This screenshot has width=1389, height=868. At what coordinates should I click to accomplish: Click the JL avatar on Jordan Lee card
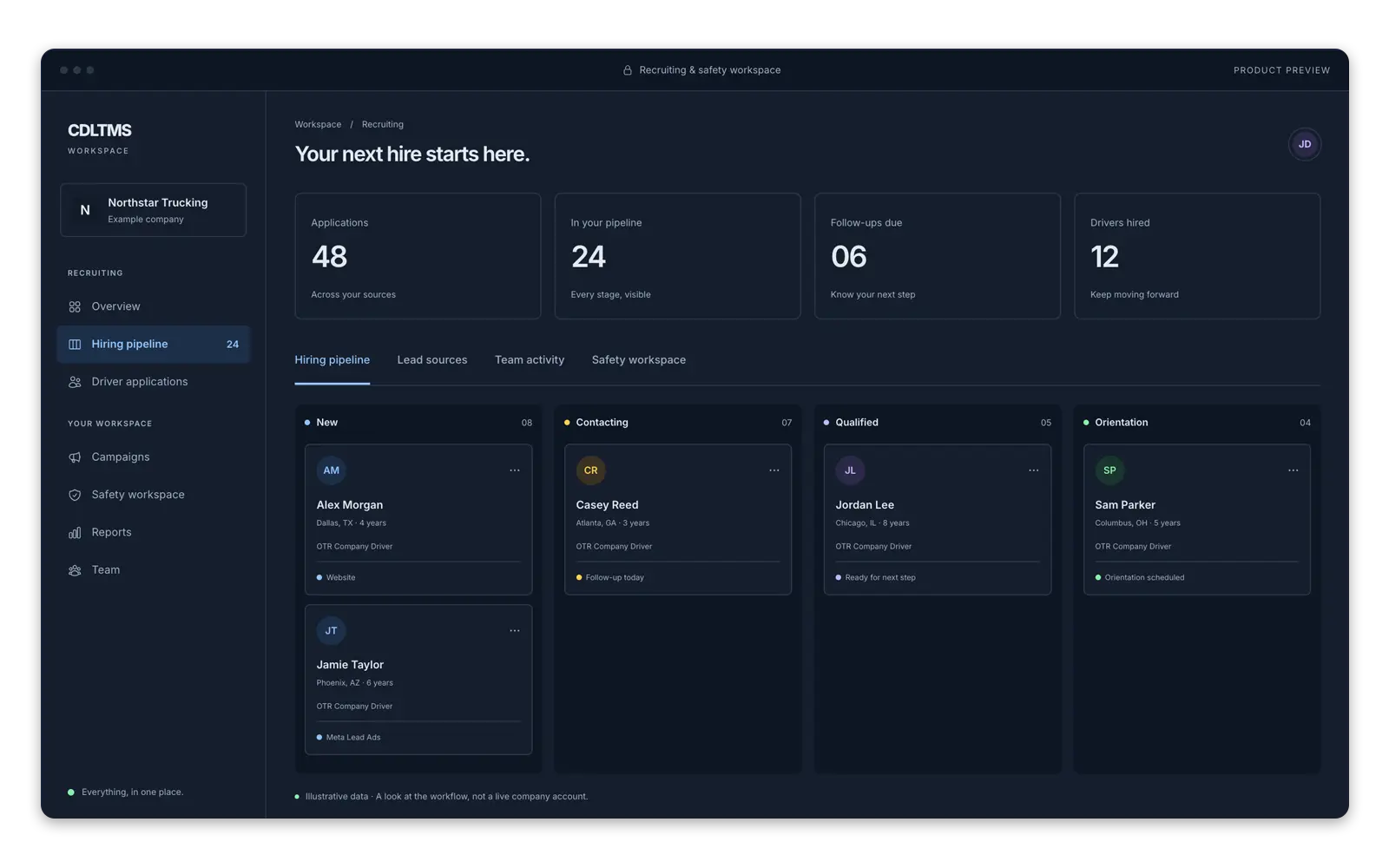850,470
